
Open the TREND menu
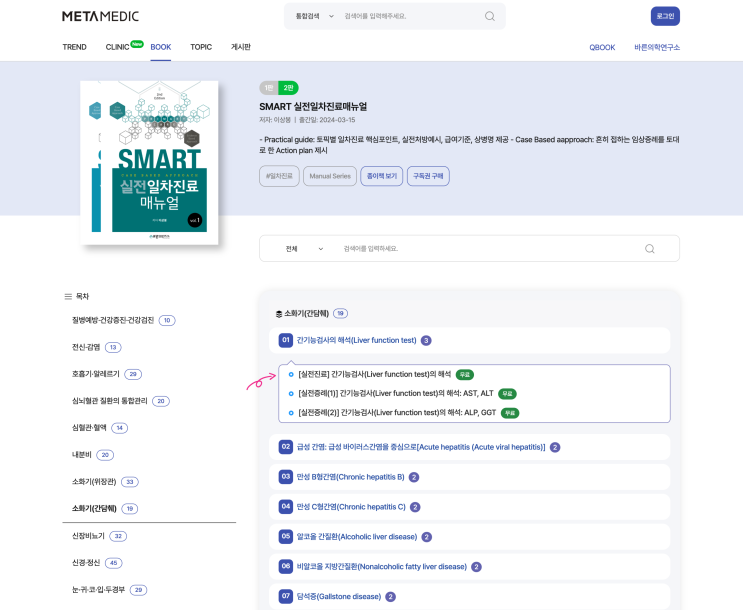pyautogui.click(x=74, y=47)
